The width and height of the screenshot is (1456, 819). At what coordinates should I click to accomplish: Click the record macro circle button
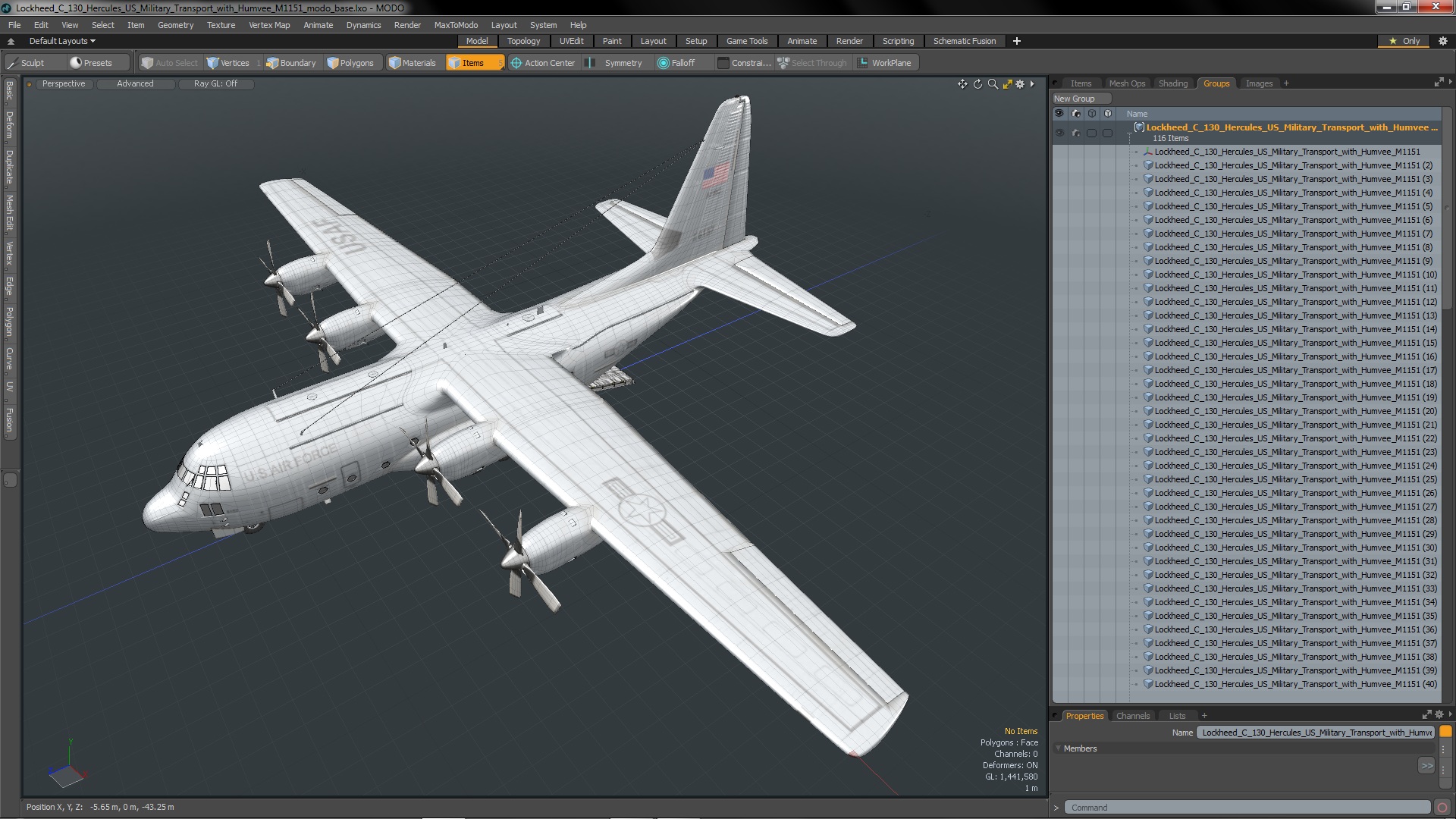(x=1442, y=808)
